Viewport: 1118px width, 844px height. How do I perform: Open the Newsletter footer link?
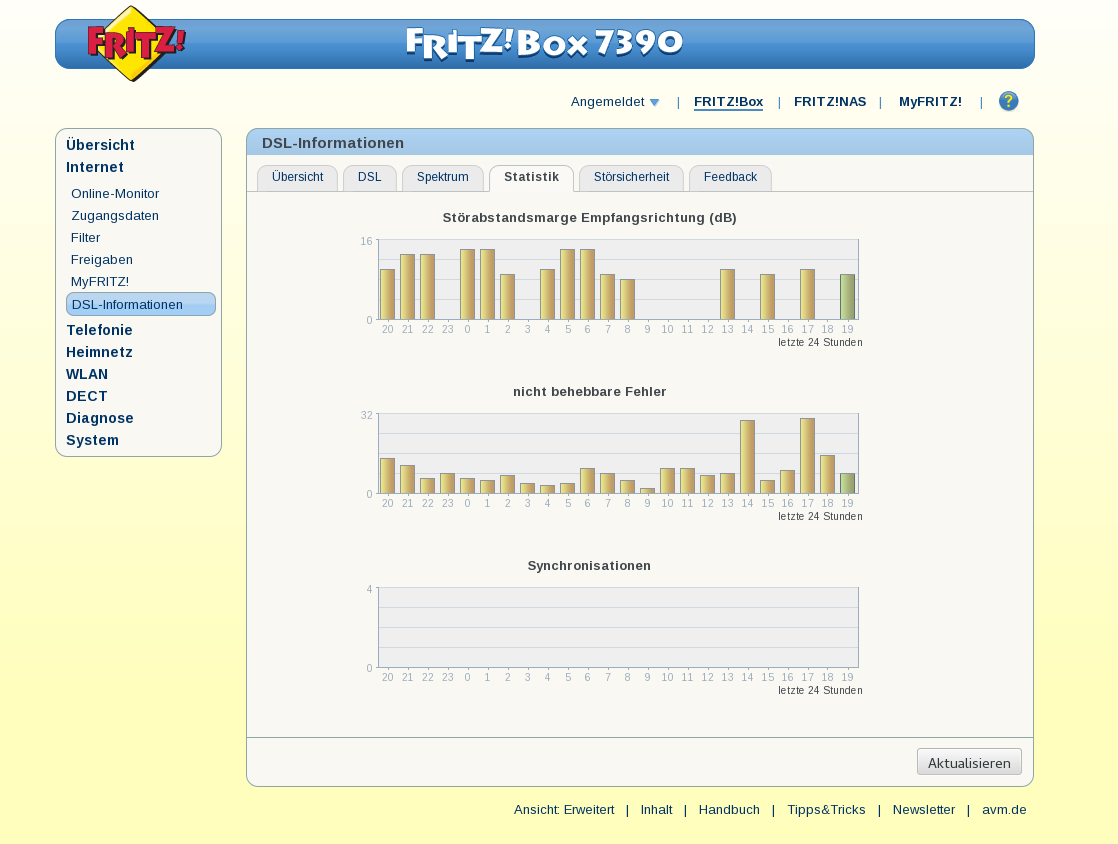pyautogui.click(x=923, y=810)
